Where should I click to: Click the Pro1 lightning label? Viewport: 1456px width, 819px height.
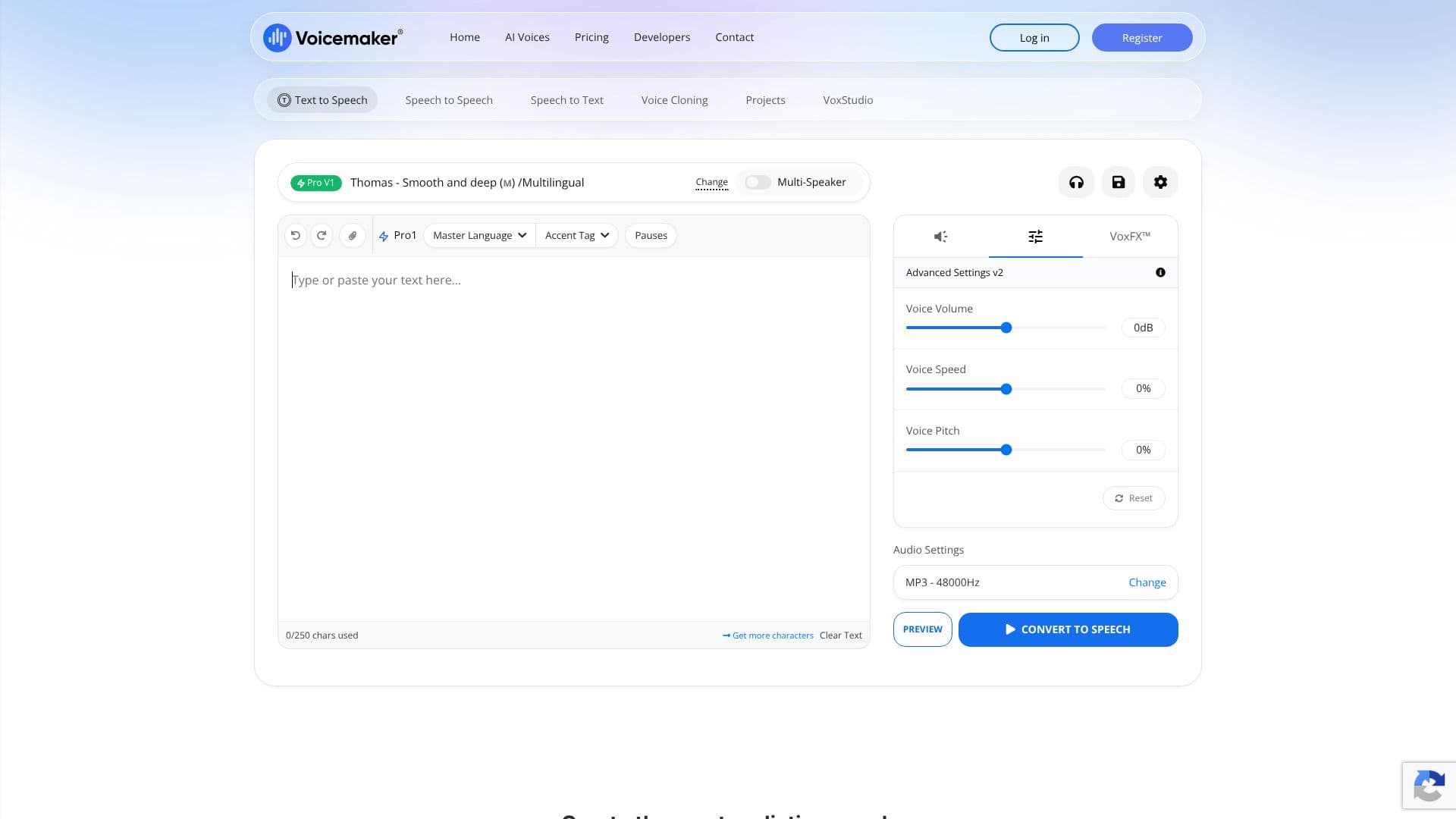[x=397, y=236]
